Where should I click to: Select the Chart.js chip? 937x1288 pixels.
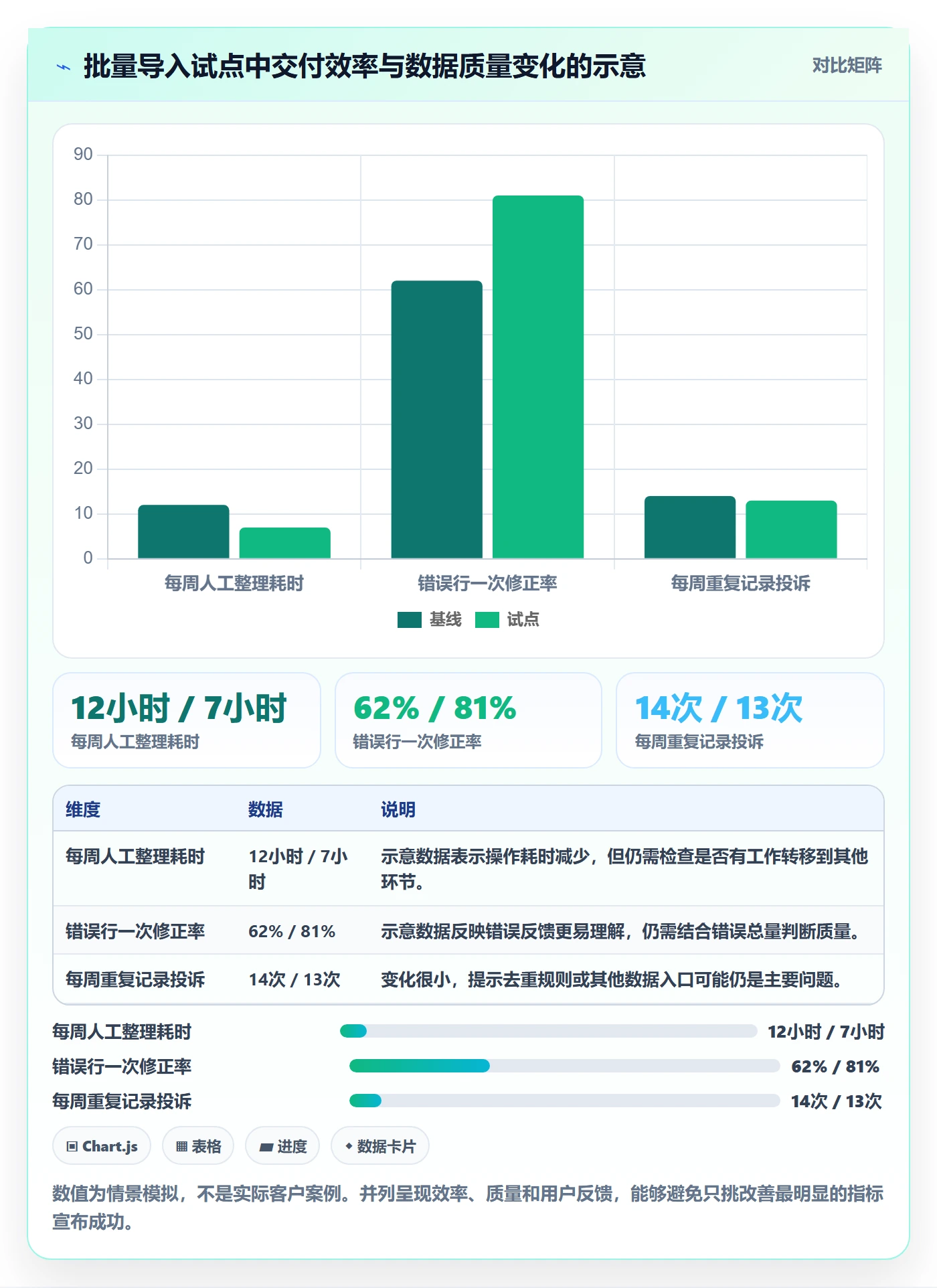click(102, 1146)
